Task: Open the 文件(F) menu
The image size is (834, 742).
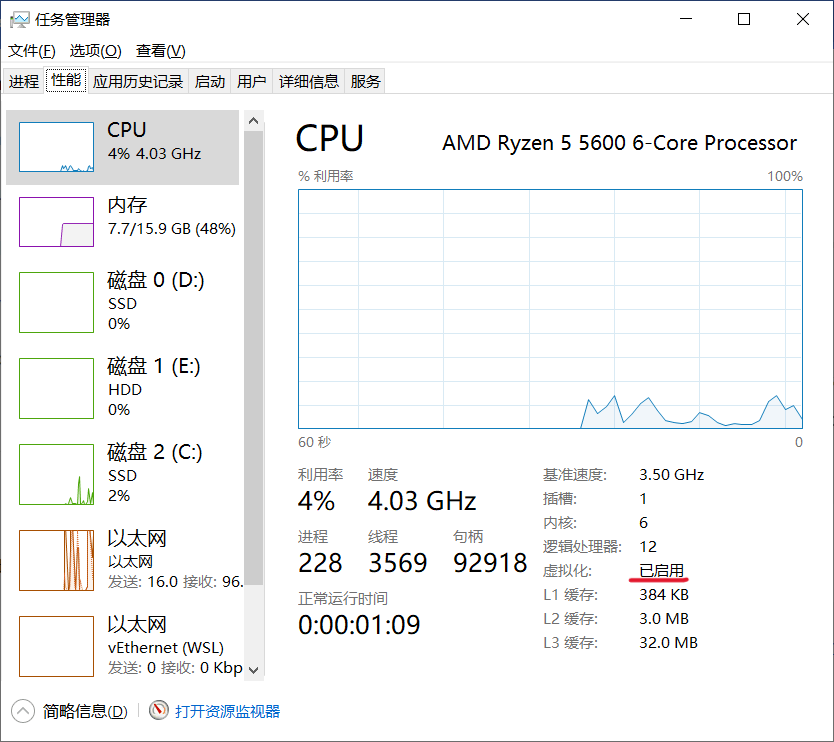Action: (x=31, y=51)
